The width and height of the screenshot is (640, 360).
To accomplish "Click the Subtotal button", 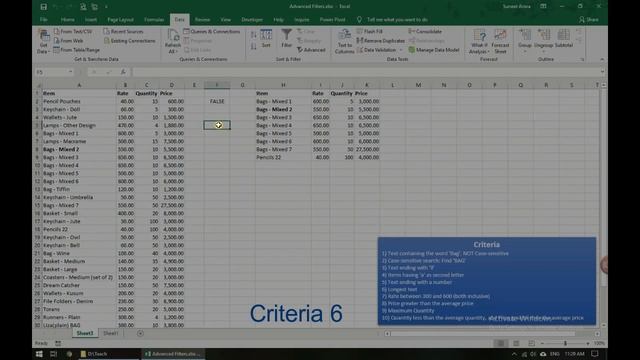I will [564, 40].
